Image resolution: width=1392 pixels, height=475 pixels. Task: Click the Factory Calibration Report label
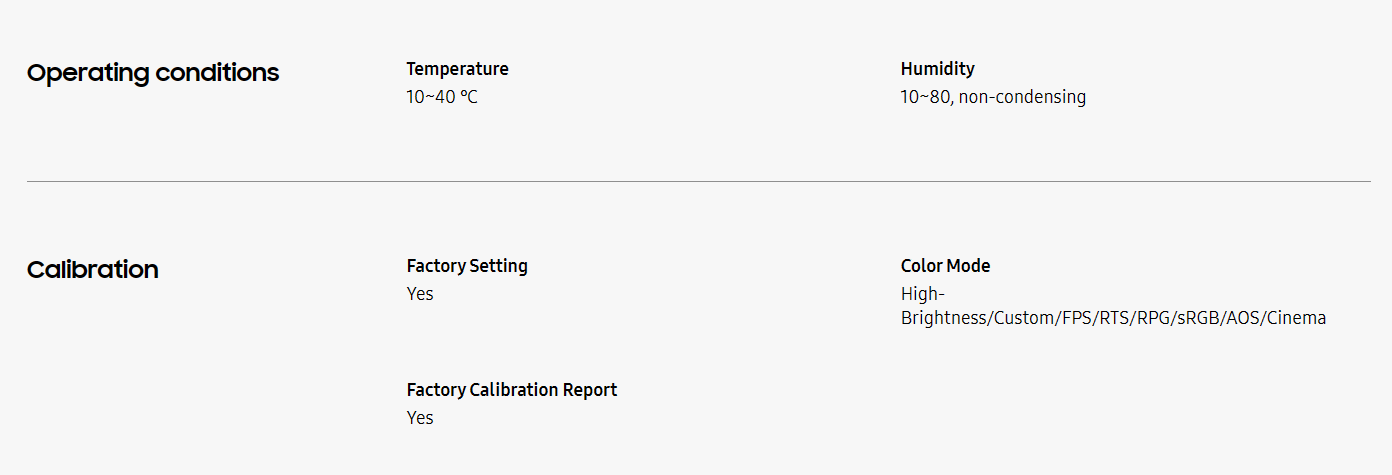click(x=512, y=390)
